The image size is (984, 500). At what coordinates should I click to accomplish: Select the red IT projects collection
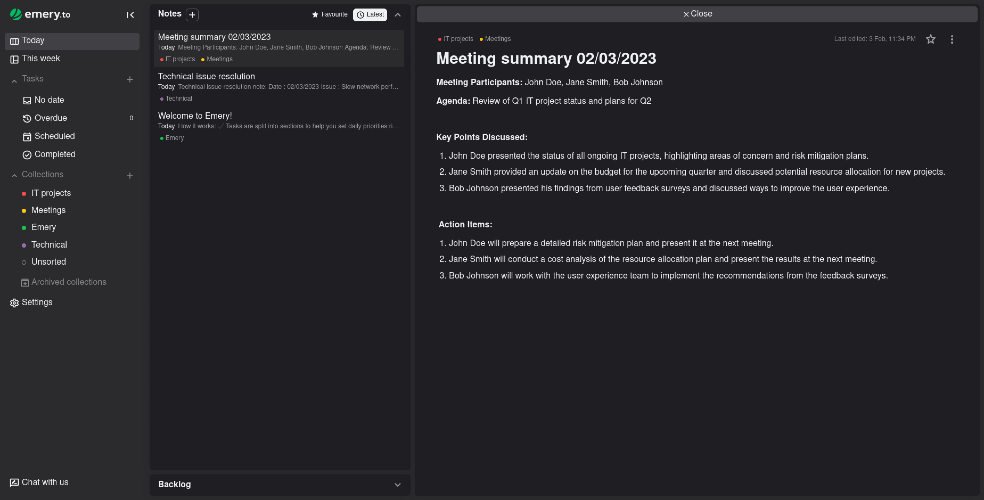(x=50, y=193)
